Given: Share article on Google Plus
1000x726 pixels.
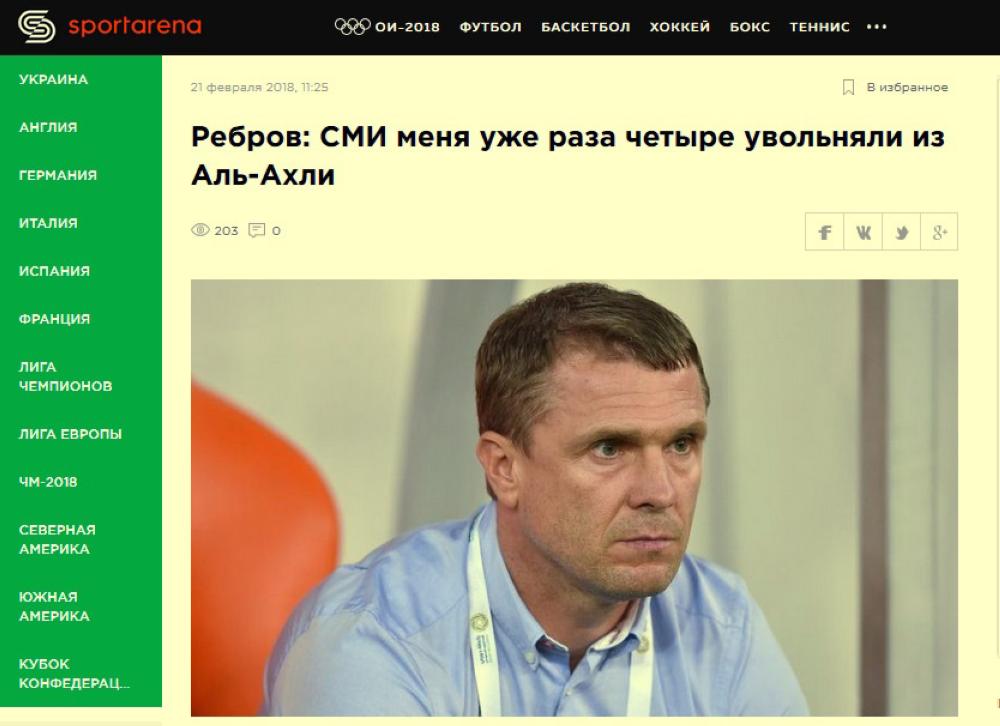Looking at the screenshot, I should 939,232.
